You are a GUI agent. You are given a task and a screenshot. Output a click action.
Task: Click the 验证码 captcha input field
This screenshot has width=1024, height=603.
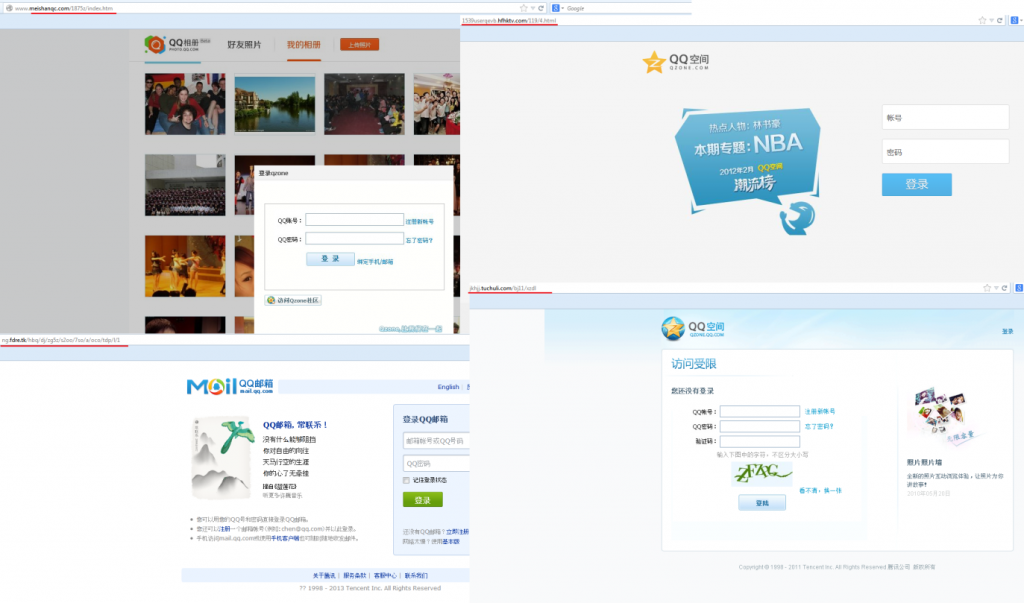[760, 442]
